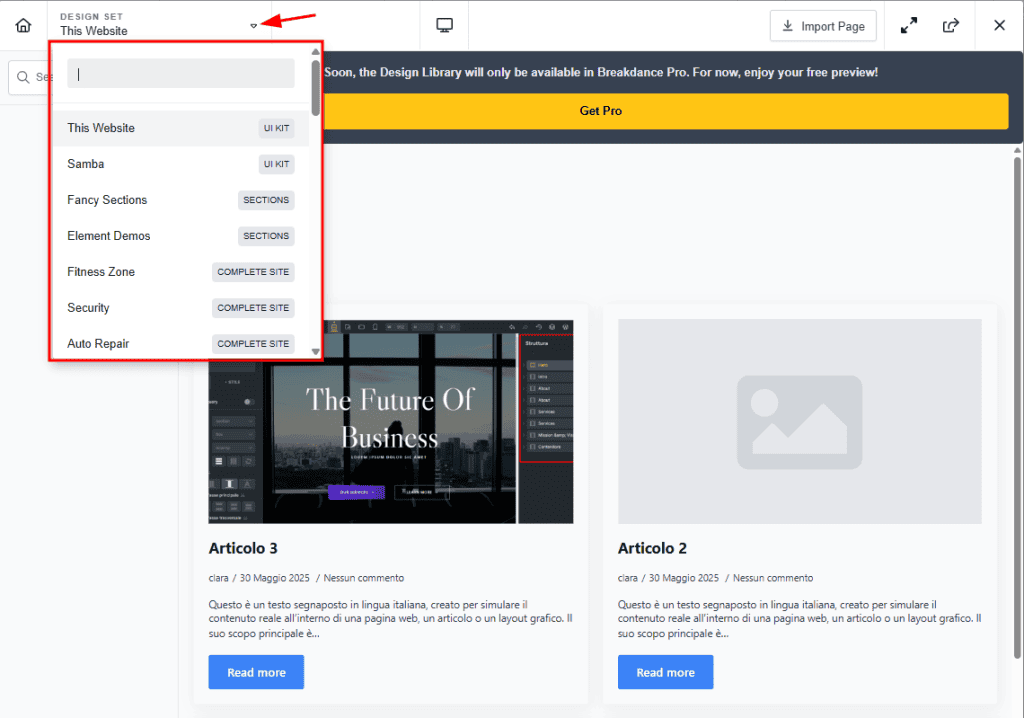Go to the home icon
This screenshot has width=1024, height=718.
24,25
